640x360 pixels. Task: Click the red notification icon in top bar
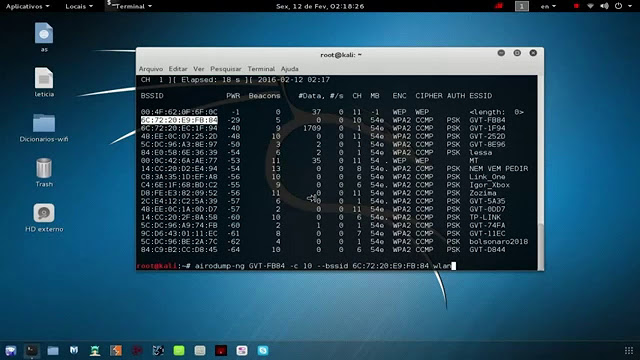[x=498, y=6]
